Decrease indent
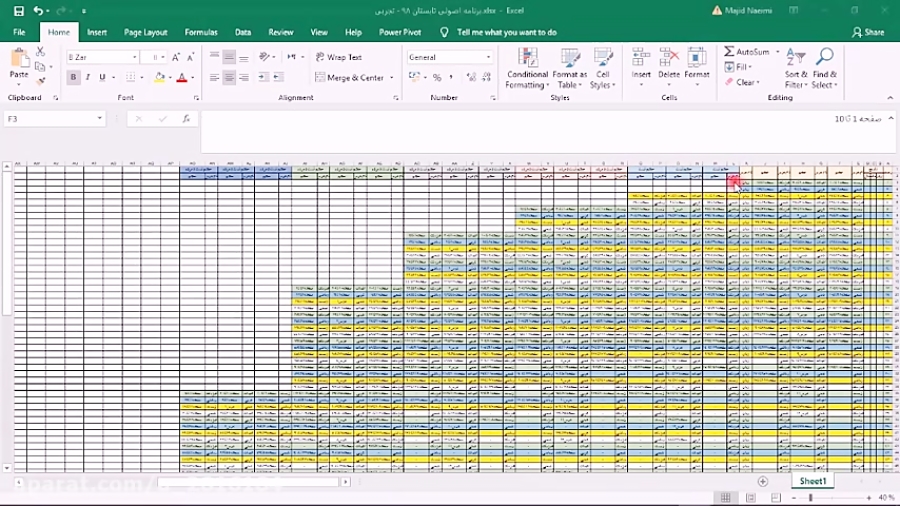Screen dimensions: 900x506 click(263, 77)
